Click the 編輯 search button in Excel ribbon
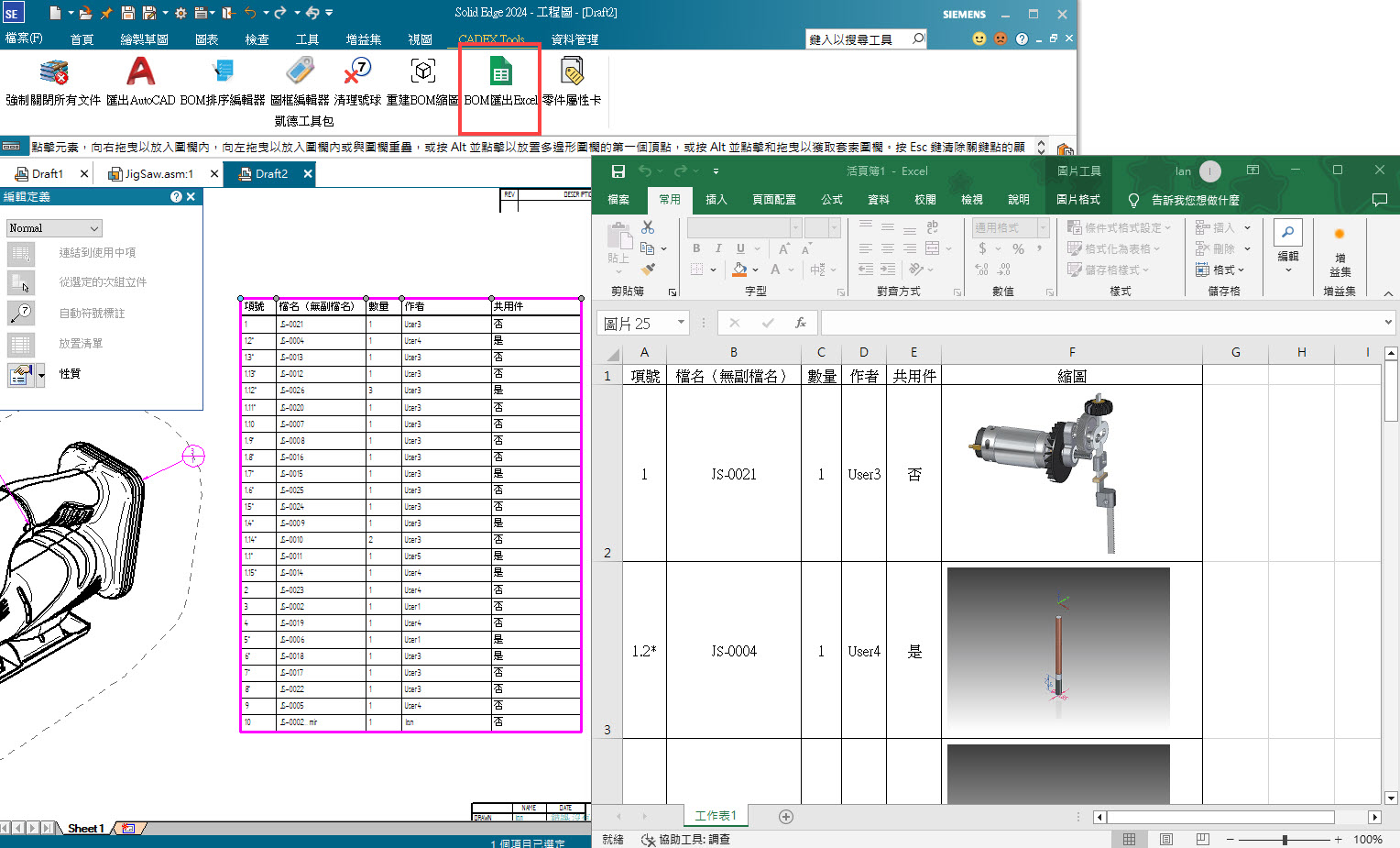 [1288, 246]
